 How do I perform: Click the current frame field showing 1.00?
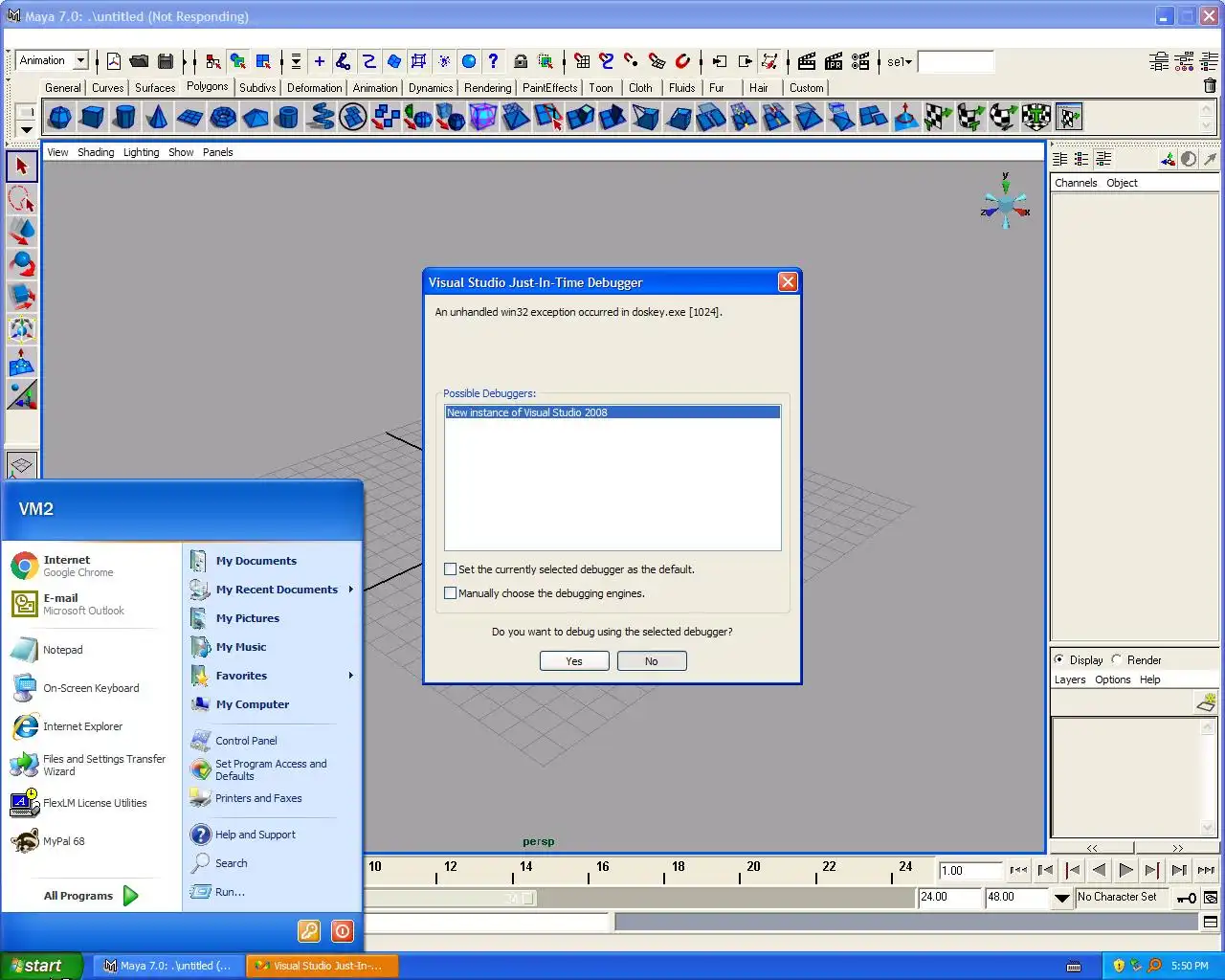[969, 871]
